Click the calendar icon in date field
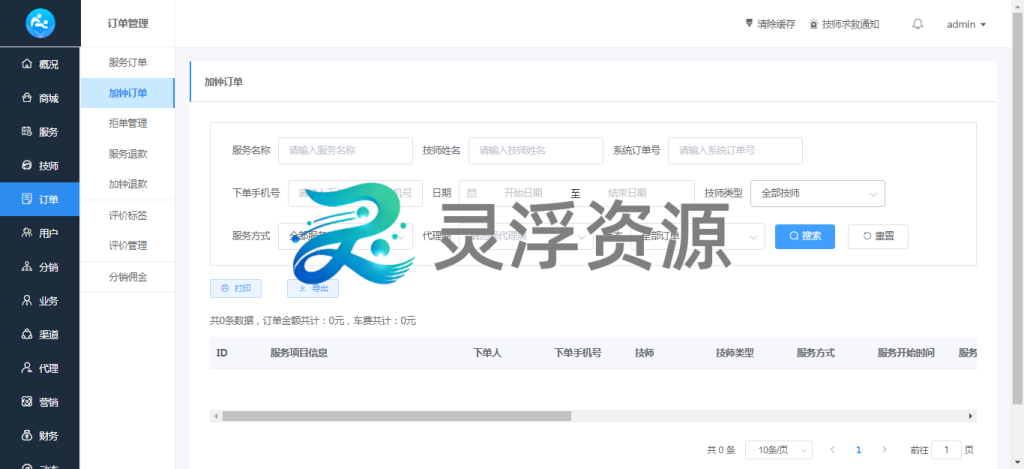Image resolution: width=1024 pixels, height=469 pixels. 472,193
